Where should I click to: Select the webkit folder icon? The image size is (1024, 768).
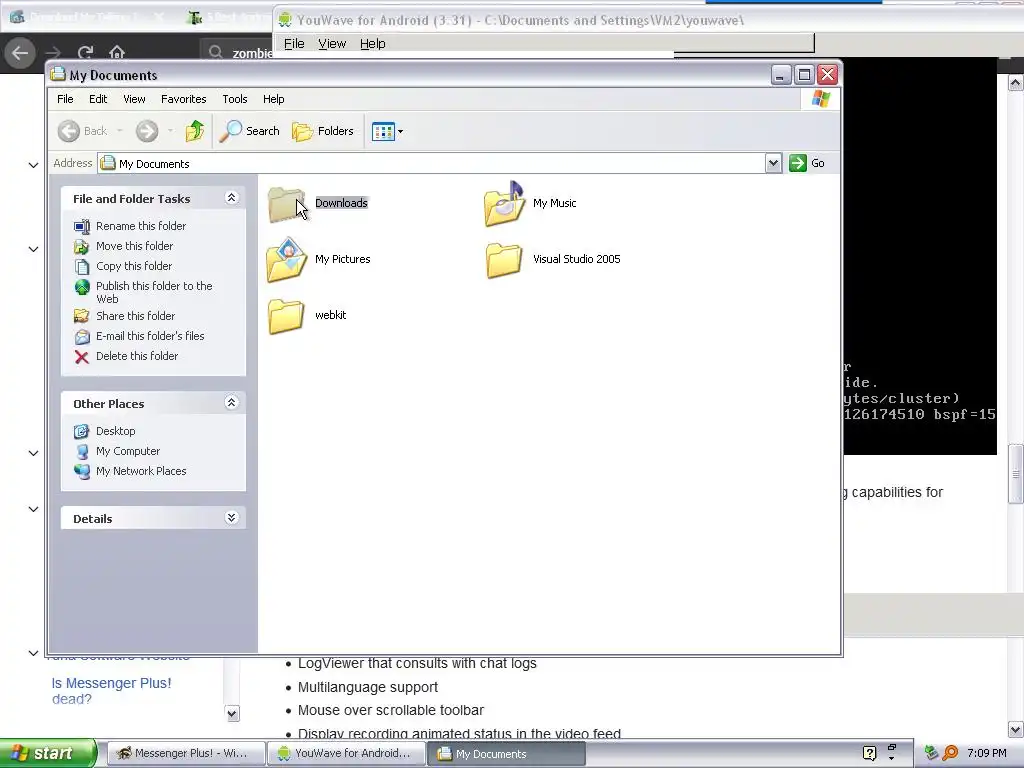[286, 316]
